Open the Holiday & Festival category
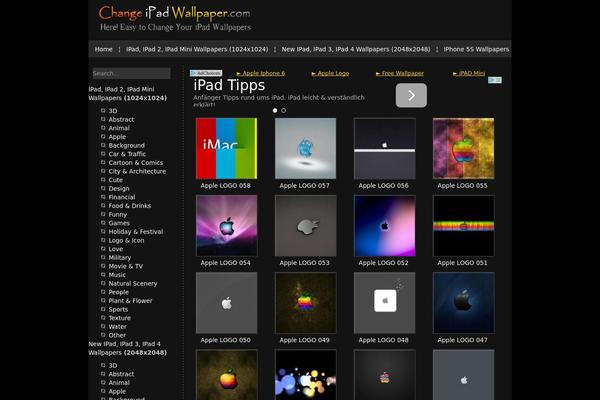This screenshot has height=400, width=600. point(136,232)
